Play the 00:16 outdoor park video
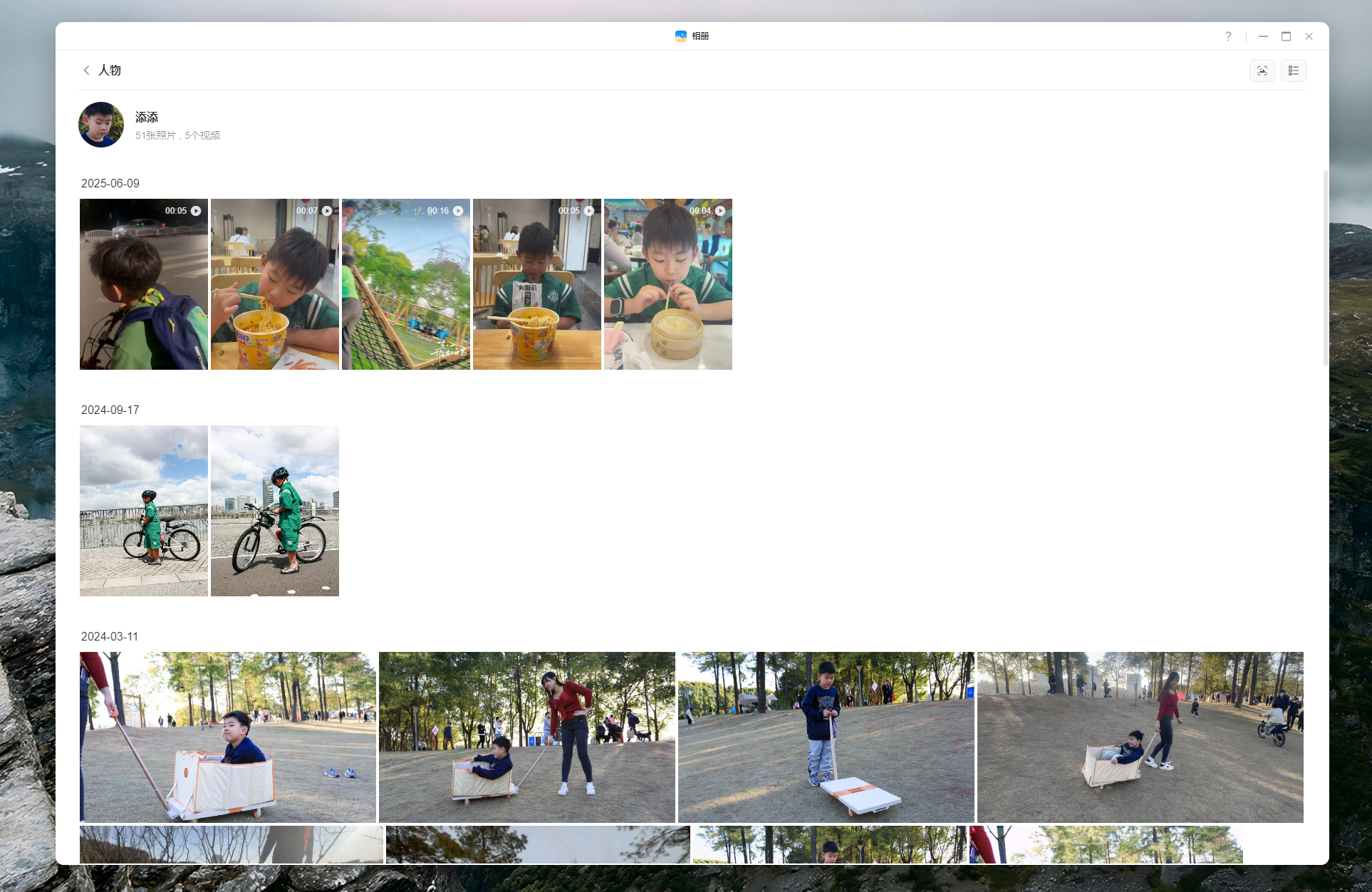This screenshot has height=892, width=1372. click(x=406, y=284)
